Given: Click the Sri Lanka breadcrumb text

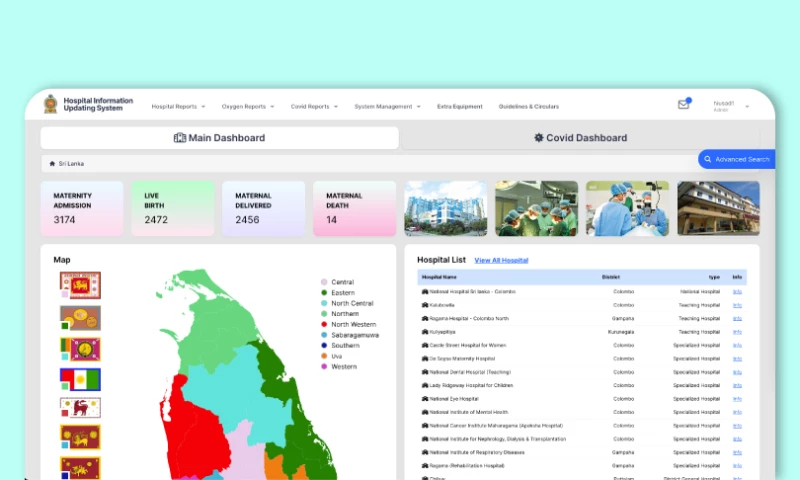Looking at the screenshot, I should 71,164.
